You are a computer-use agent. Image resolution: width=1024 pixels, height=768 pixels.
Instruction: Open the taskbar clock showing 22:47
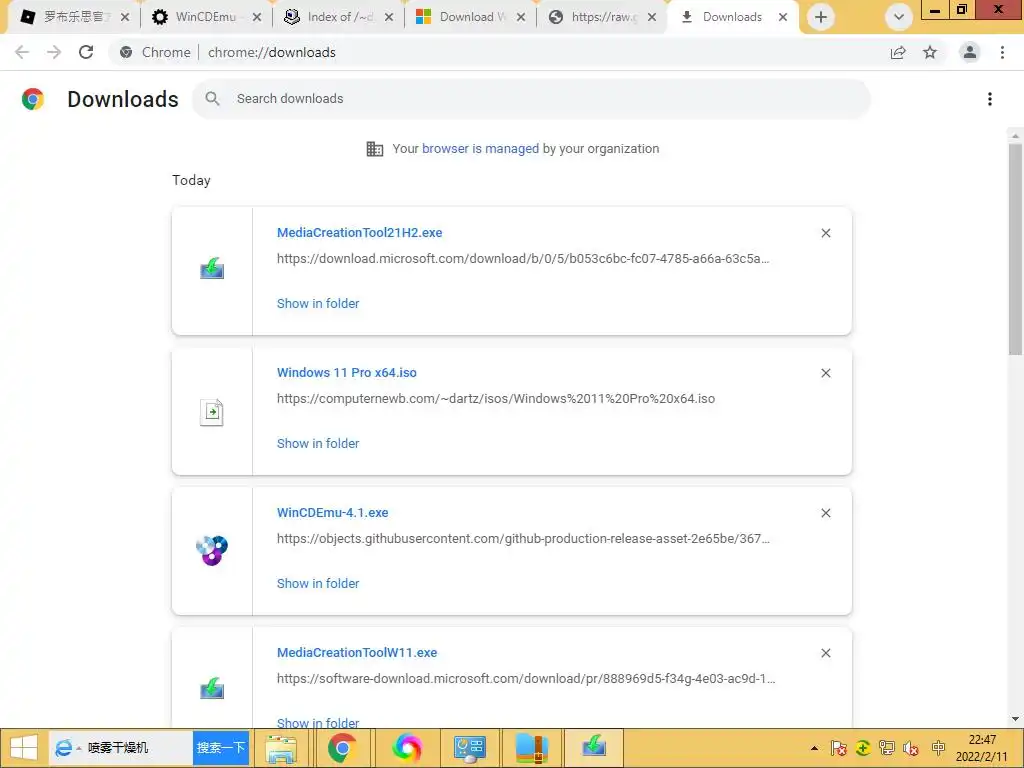982,748
